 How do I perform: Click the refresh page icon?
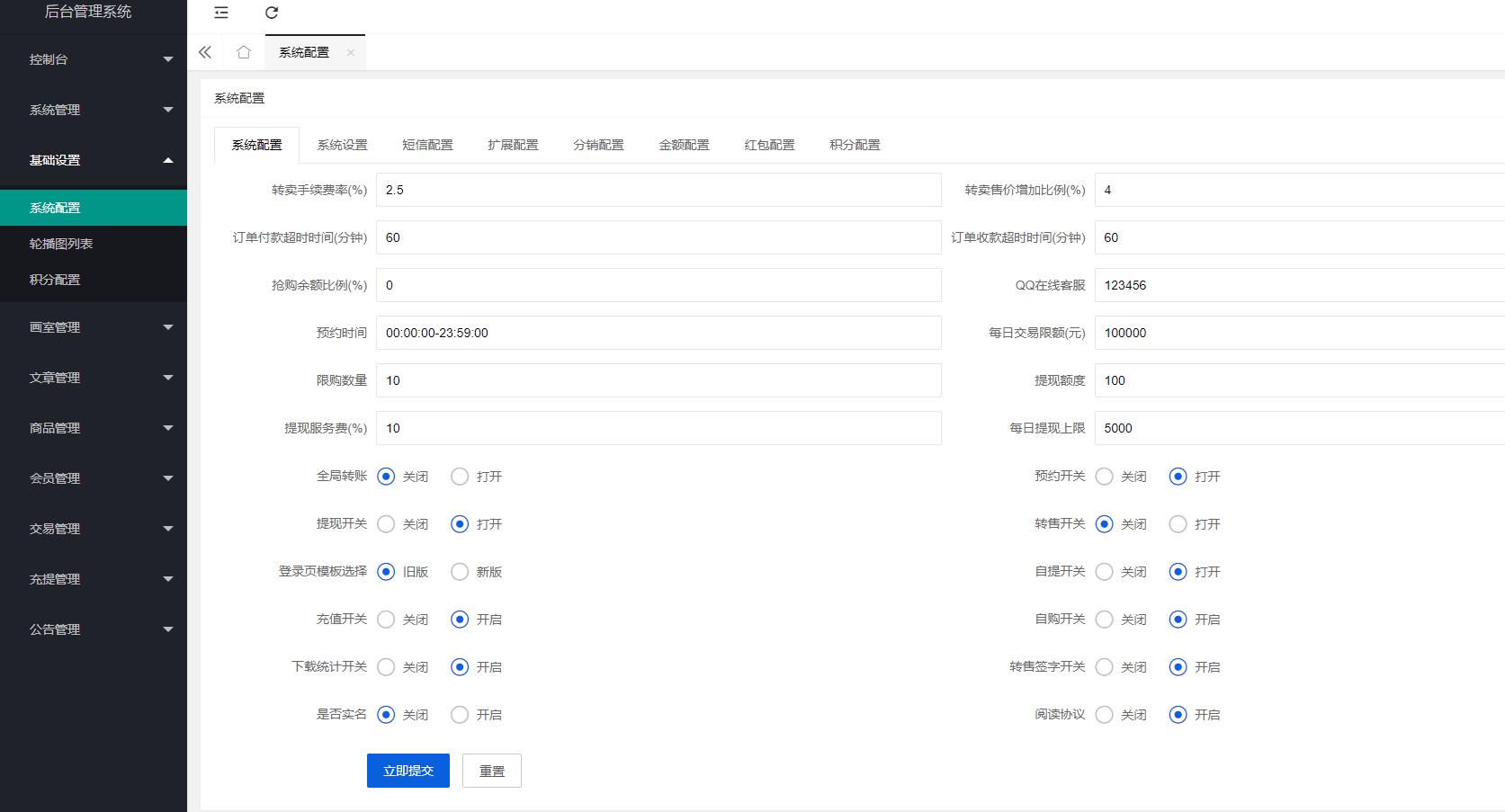pyautogui.click(x=272, y=13)
